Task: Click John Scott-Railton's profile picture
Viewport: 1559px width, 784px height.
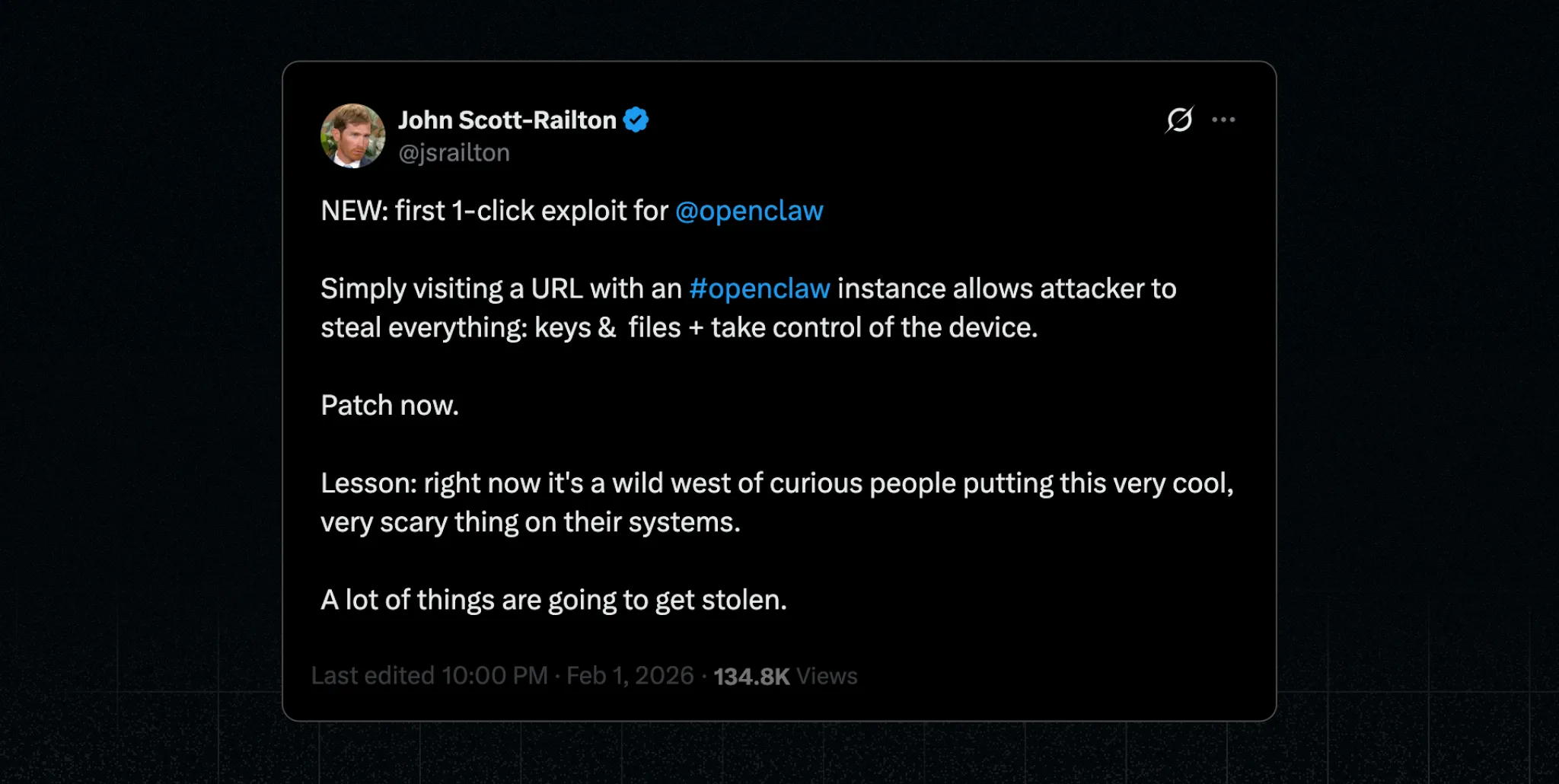Action: (x=353, y=136)
